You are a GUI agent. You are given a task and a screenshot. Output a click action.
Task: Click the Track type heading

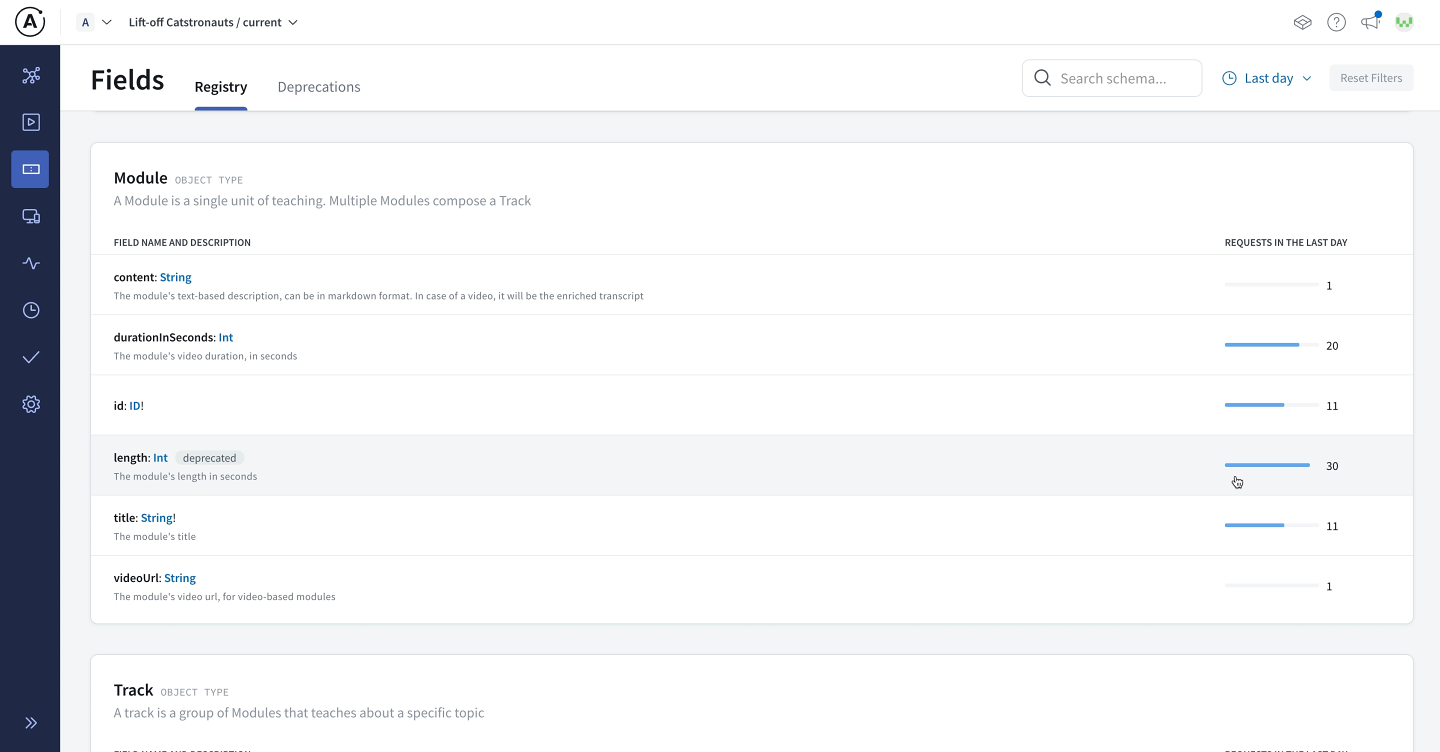(x=133, y=690)
